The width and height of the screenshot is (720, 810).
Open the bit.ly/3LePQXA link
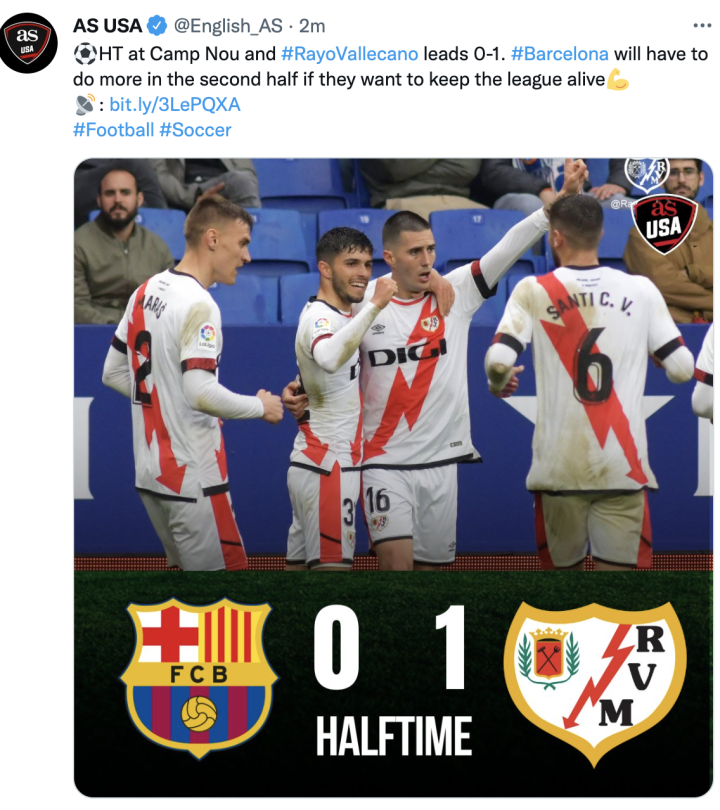pyautogui.click(x=175, y=104)
